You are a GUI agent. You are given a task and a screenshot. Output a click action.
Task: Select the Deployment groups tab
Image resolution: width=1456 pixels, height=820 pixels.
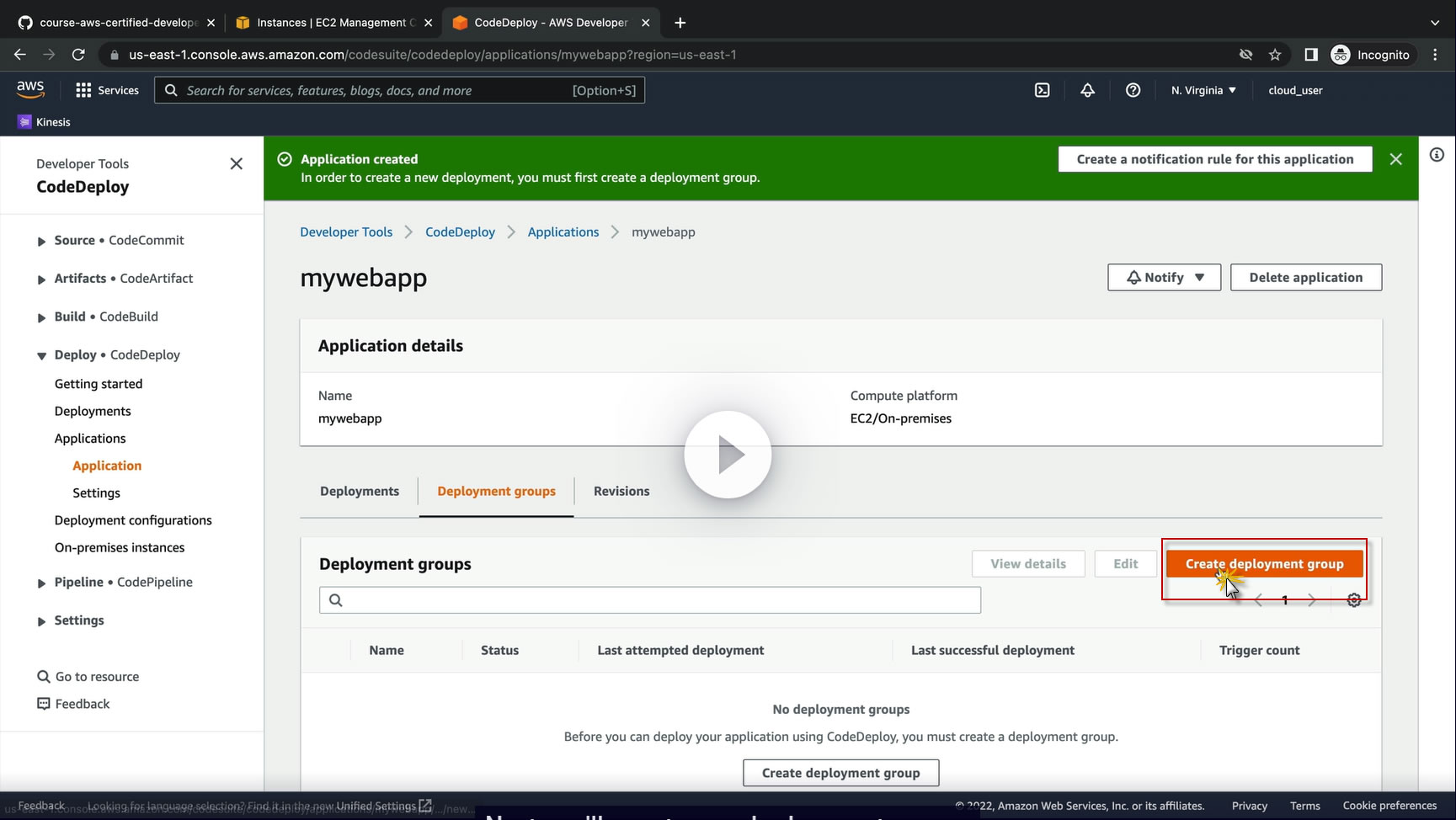[496, 492]
